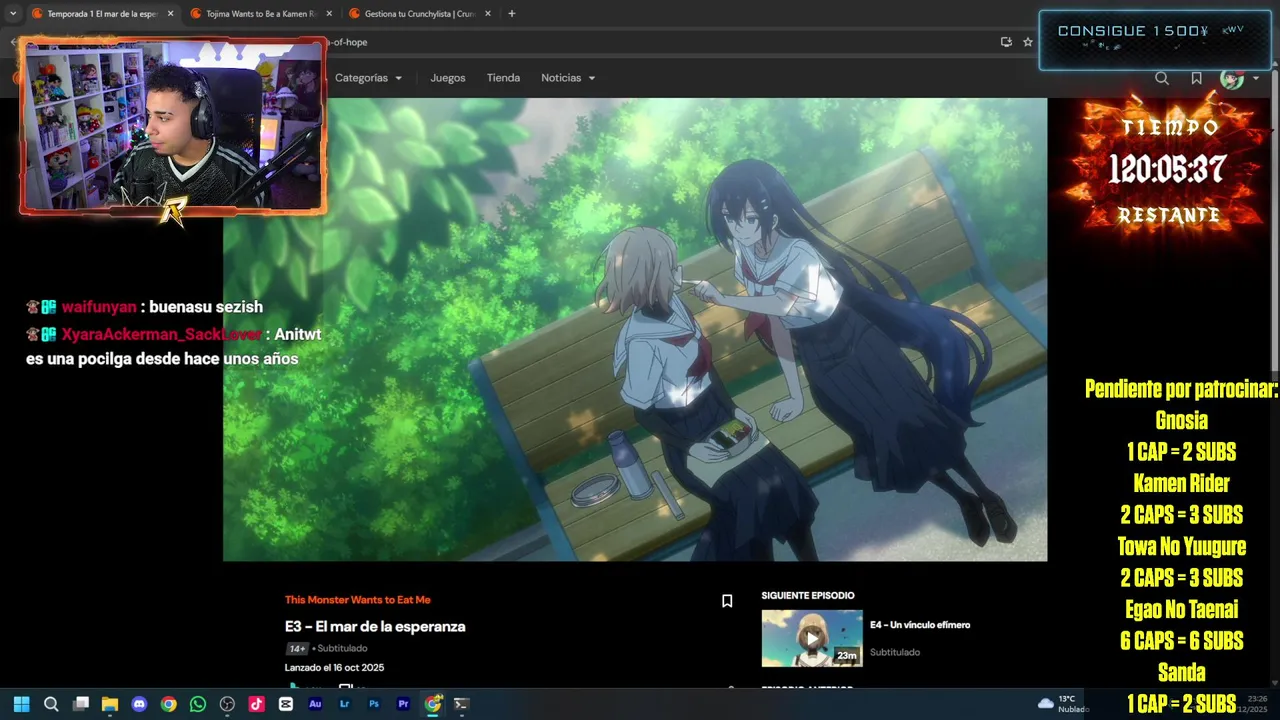The height and width of the screenshot is (720, 1280).
Task: Open Adobe Photoshop from taskbar
Action: coord(374,704)
